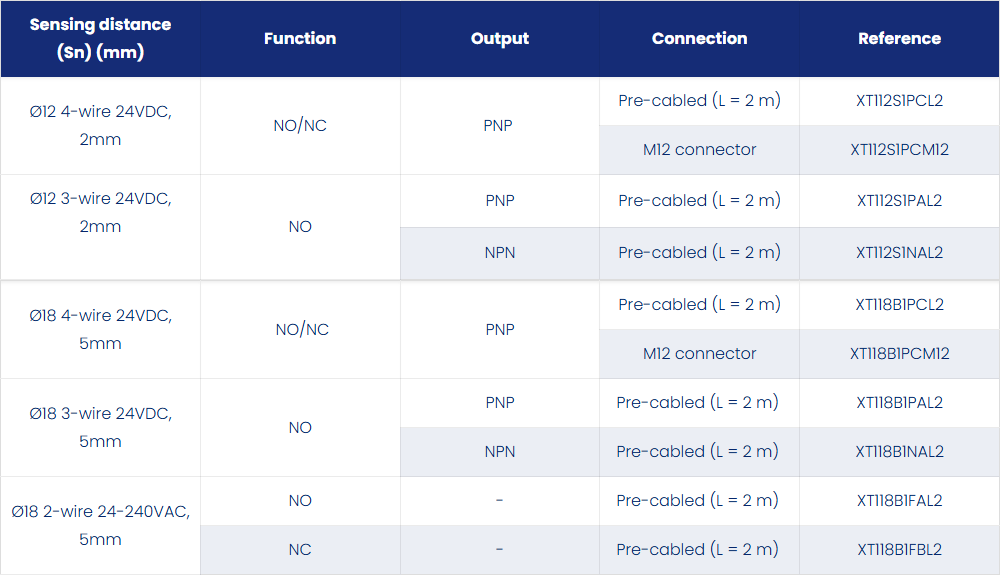The width and height of the screenshot is (1000, 575).
Task: Click the Ø18 M12 connector cell
Action: click(x=699, y=354)
